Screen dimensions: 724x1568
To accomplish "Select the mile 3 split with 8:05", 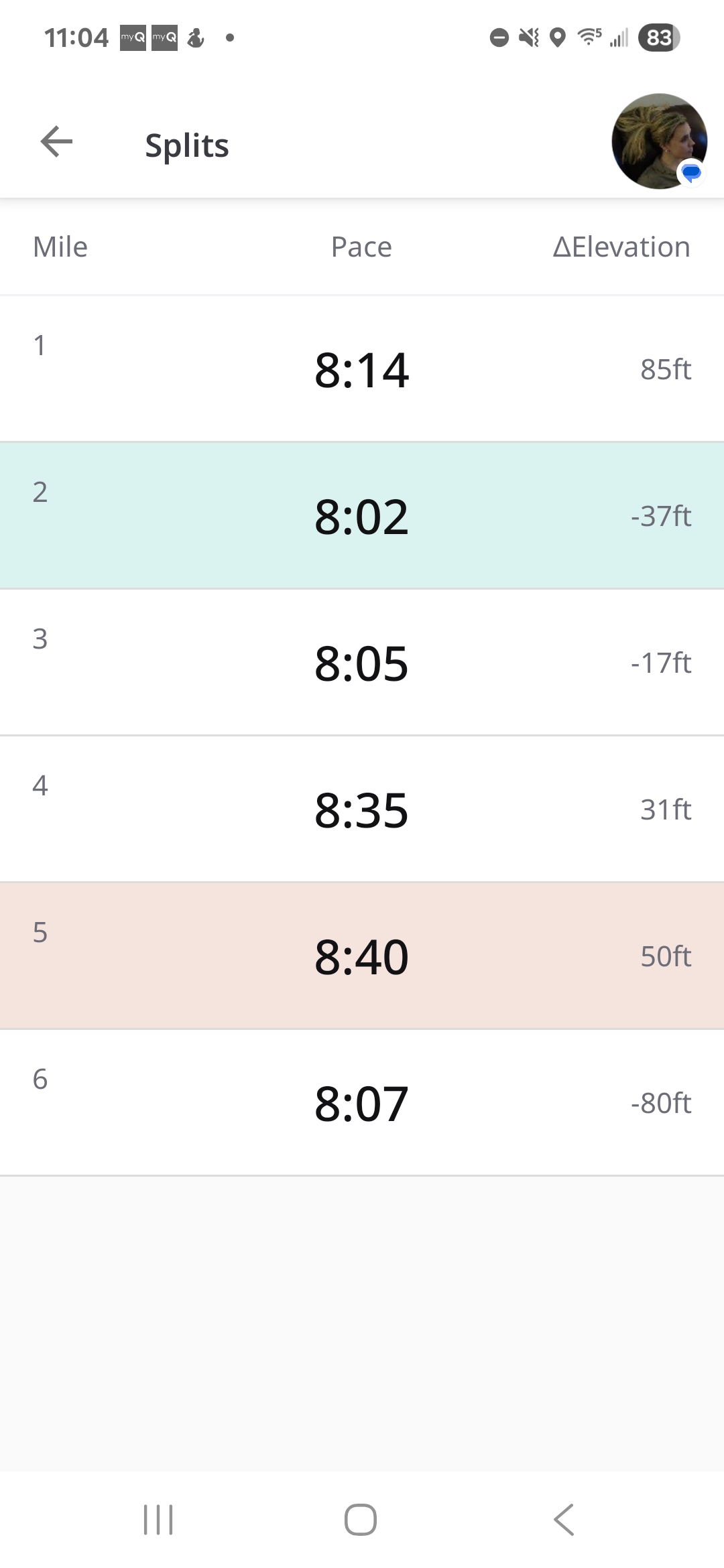I will click(362, 662).
